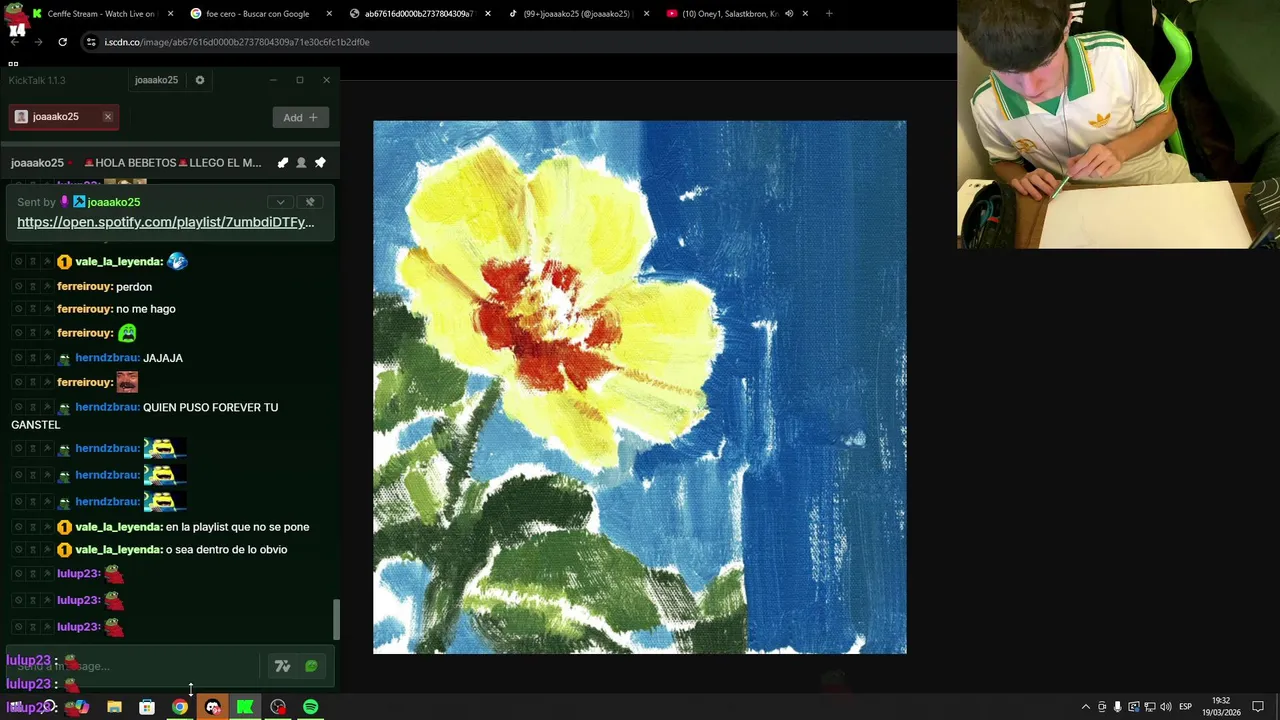Switch to the TikTok joaaako25 tab

pyautogui.click(x=578, y=14)
